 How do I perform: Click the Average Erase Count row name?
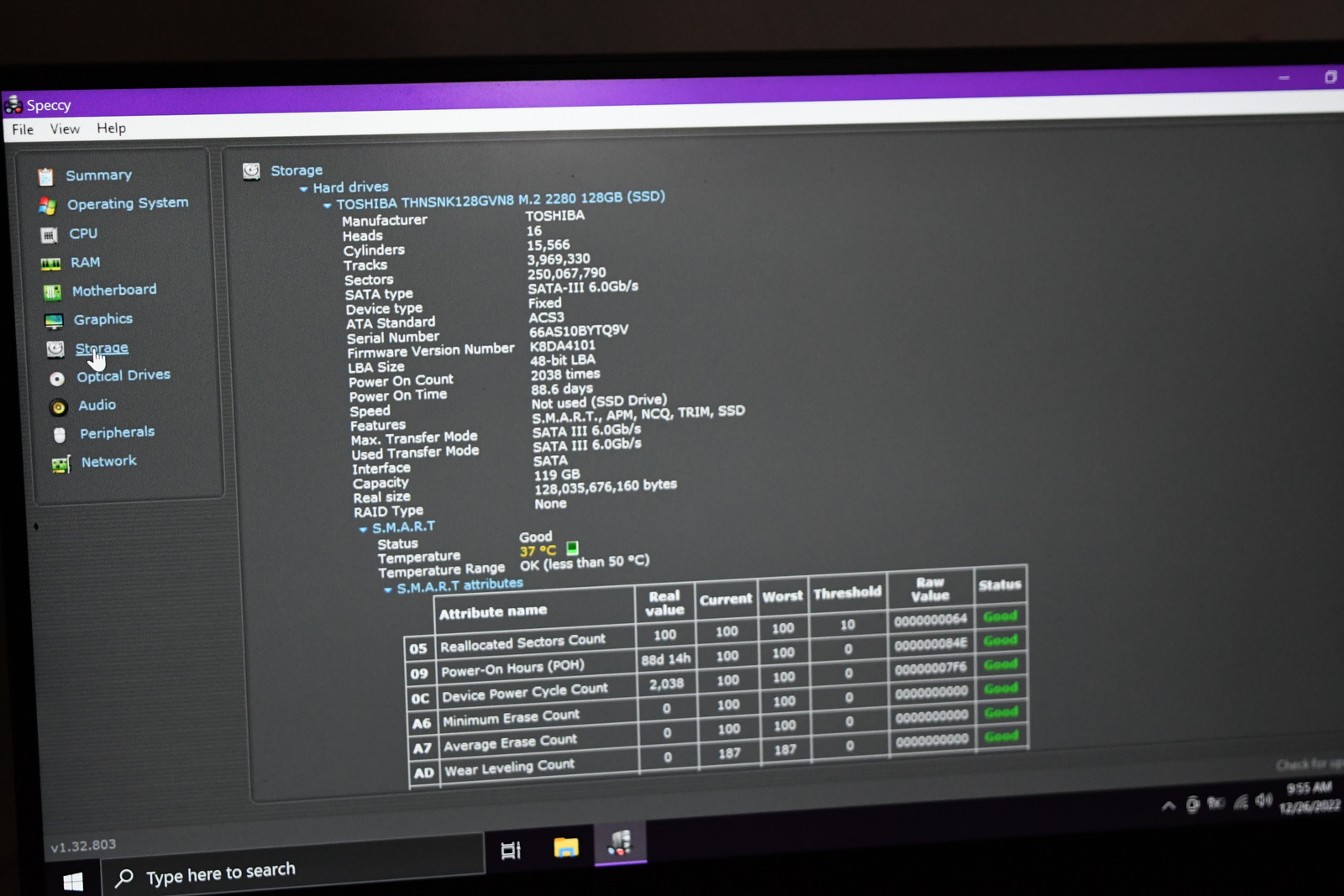point(510,741)
